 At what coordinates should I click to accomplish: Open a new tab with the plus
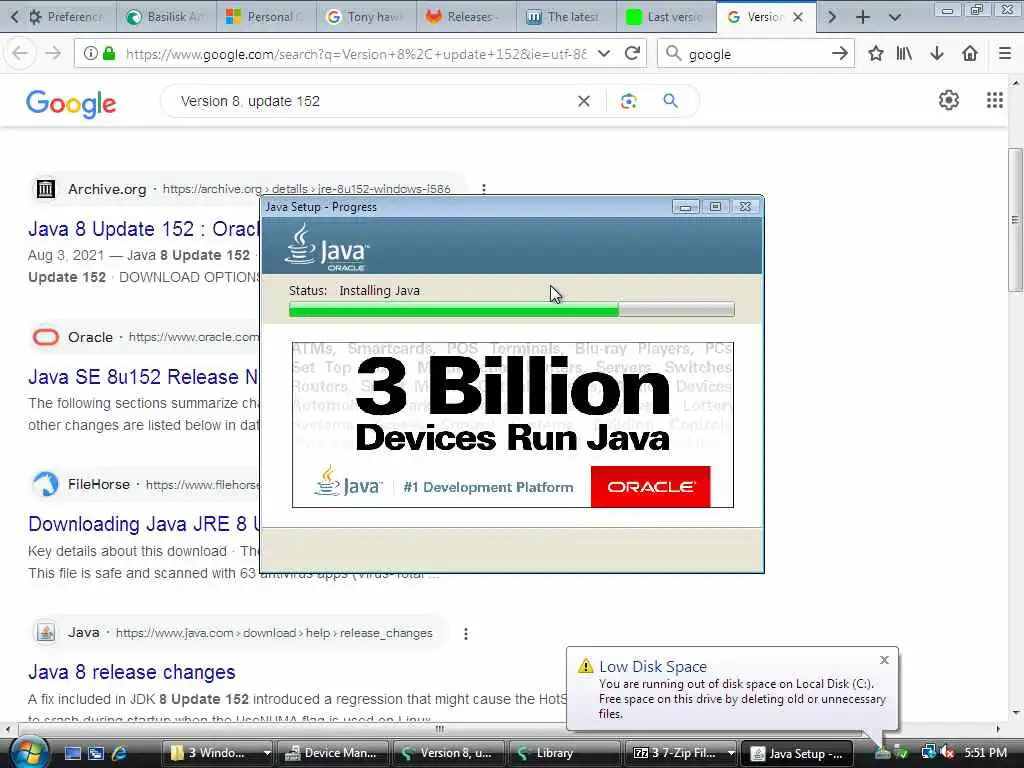tap(863, 17)
